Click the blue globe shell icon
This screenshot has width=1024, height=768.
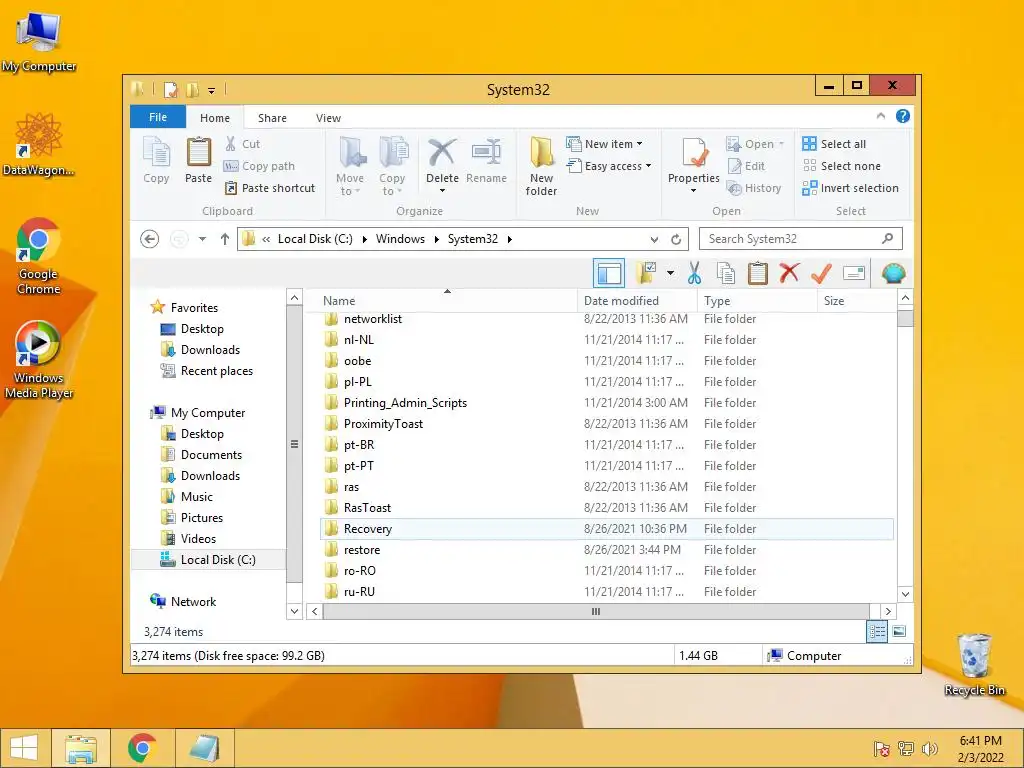coord(893,273)
